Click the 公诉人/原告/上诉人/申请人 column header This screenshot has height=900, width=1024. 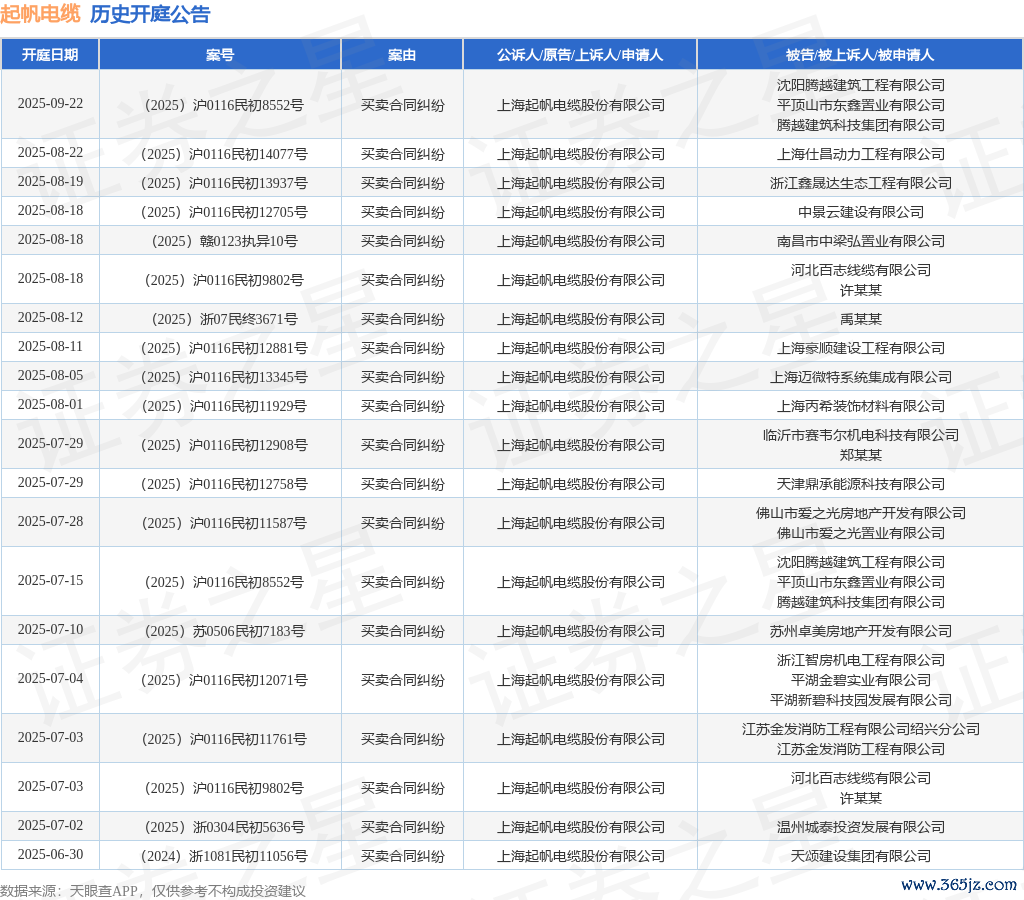pyautogui.click(x=580, y=54)
